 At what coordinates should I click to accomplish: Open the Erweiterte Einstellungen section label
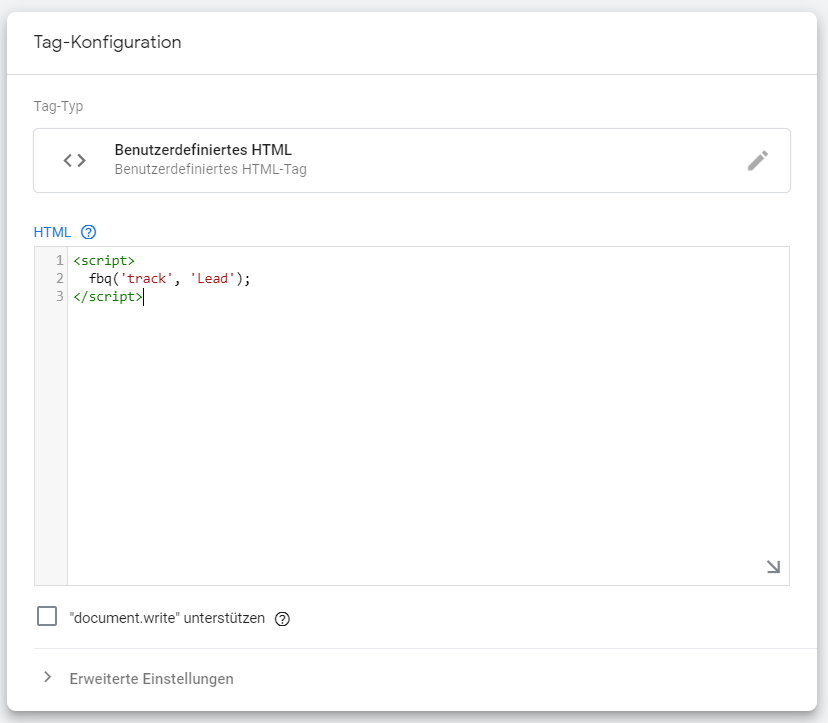point(152,679)
